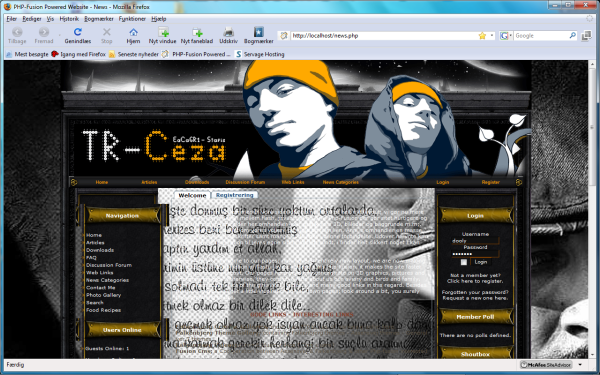Switch to the Registrering tab
The width and height of the screenshot is (600, 375).
pos(235,195)
